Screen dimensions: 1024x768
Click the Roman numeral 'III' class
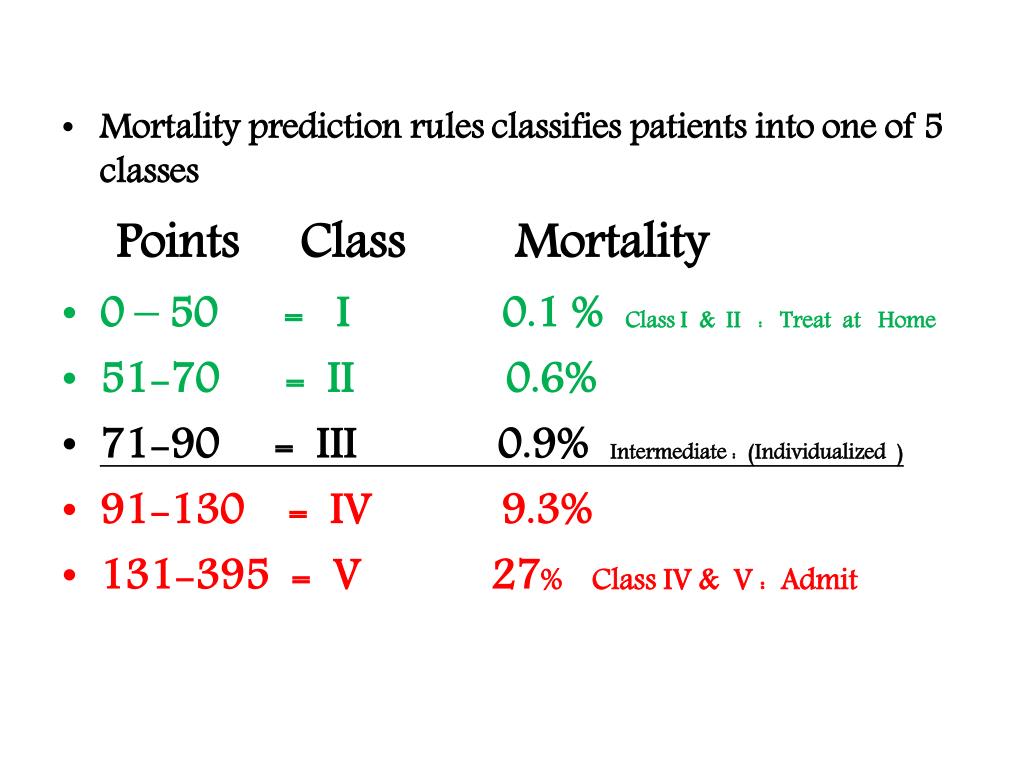tap(337, 445)
